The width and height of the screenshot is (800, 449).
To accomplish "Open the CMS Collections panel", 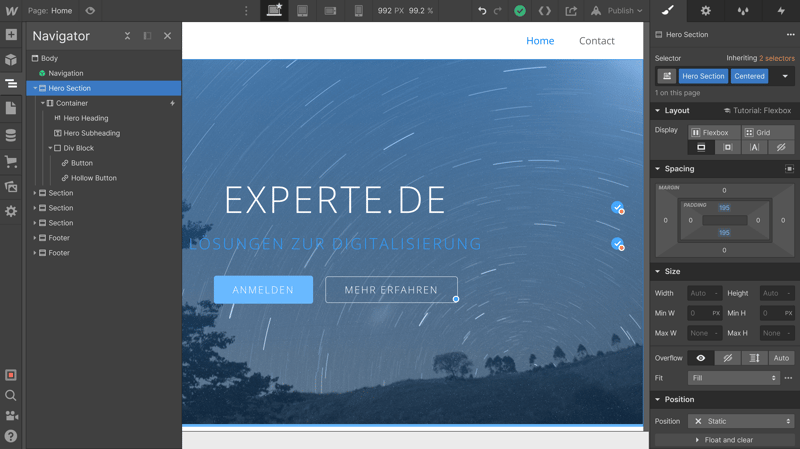I will [x=11, y=135].
